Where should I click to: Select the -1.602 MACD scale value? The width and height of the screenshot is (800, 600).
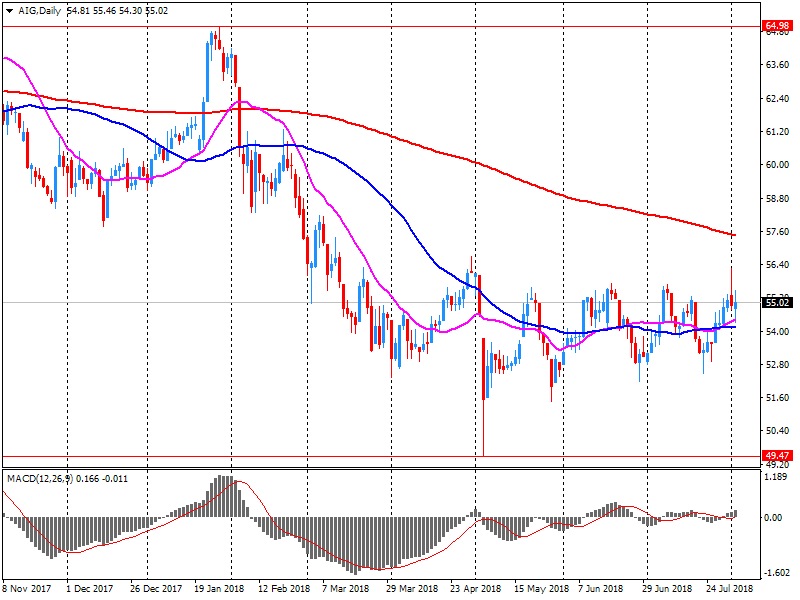(777, 572)
